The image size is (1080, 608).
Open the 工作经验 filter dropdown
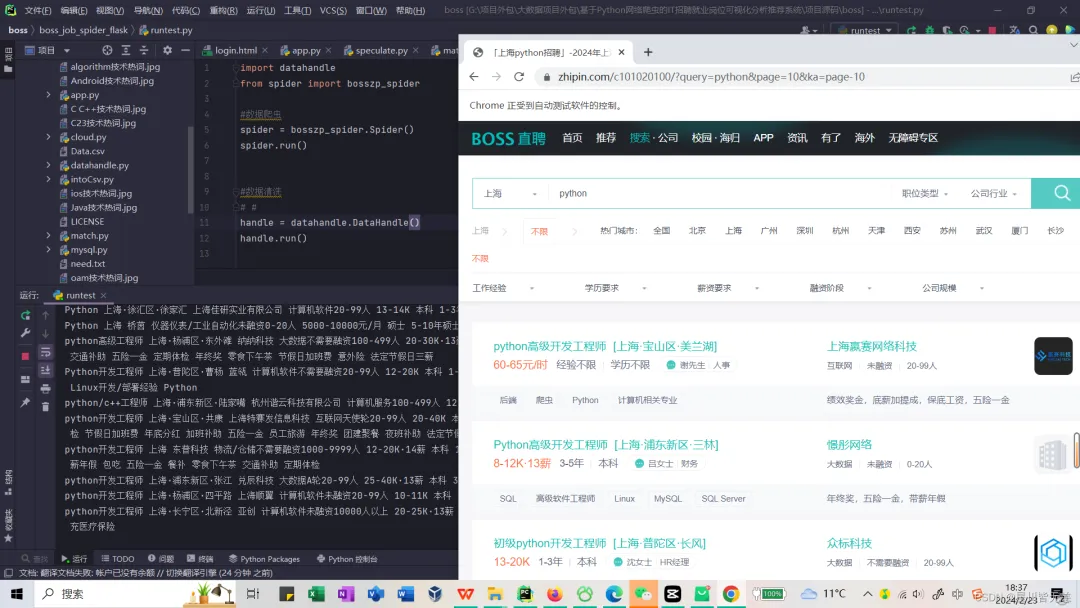(503, 288)
